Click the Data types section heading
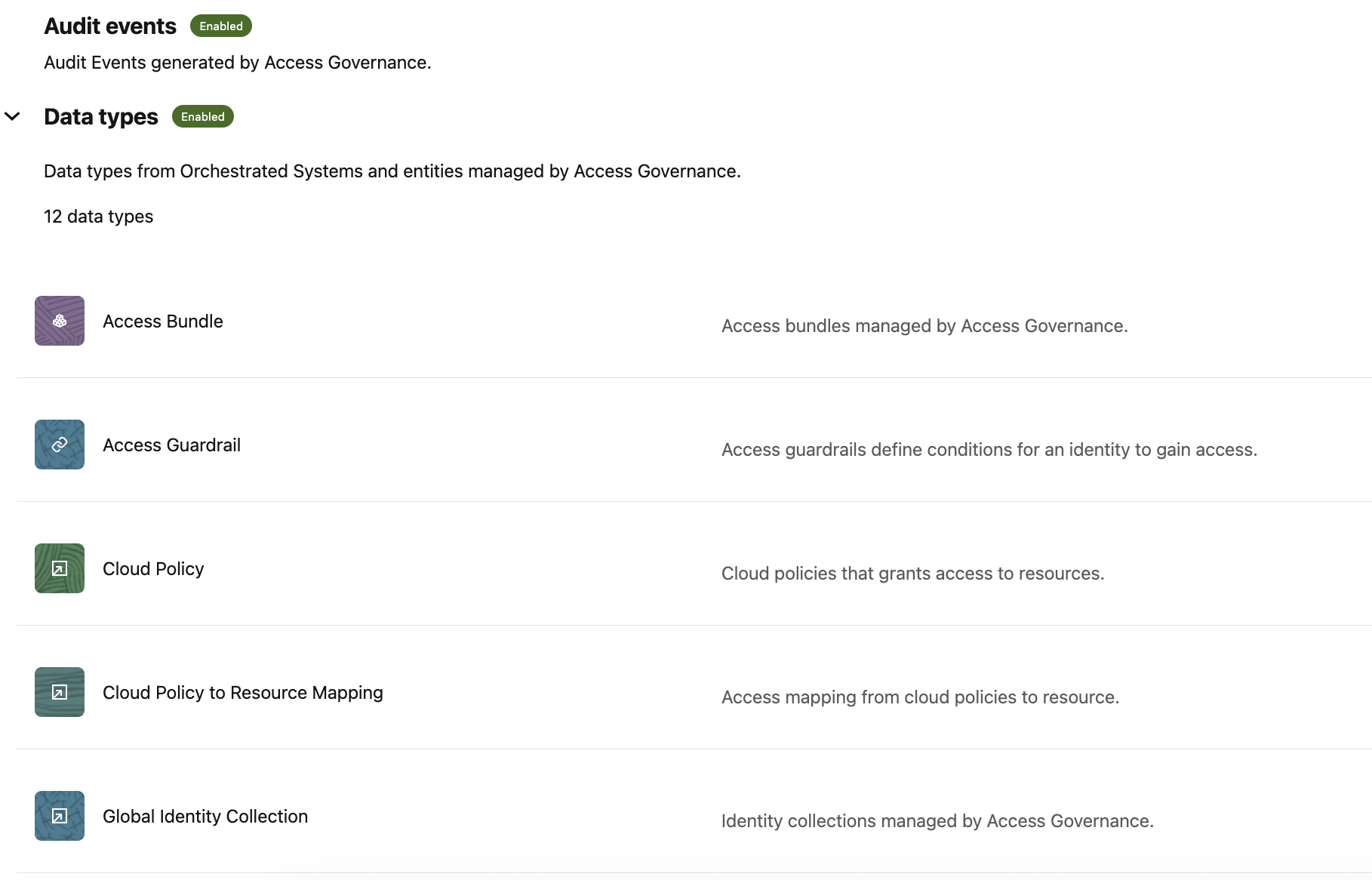Screen dimensions: 1372x880 point(101,117)
